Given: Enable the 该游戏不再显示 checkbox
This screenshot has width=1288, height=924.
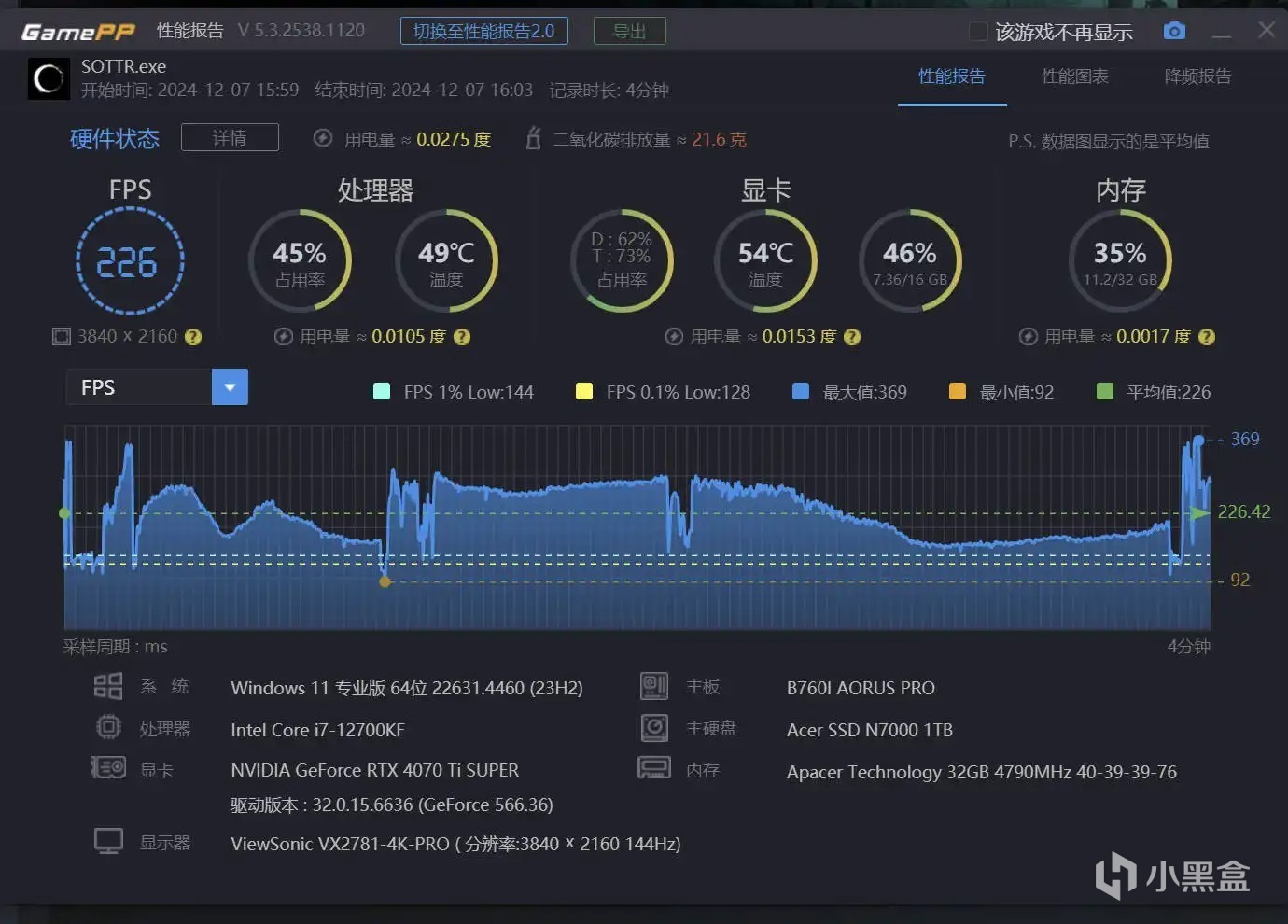Looking at the screenshot, I should tap(978, 32).
